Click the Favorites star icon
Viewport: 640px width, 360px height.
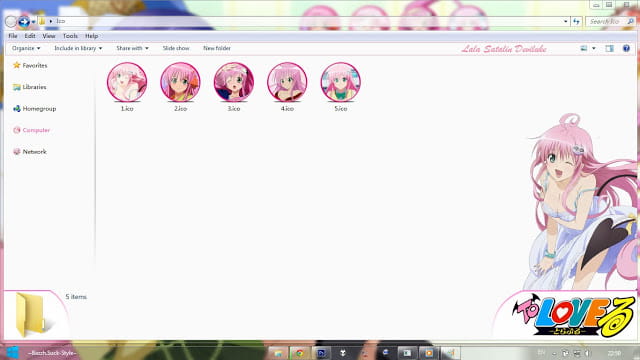click(16, 65)
